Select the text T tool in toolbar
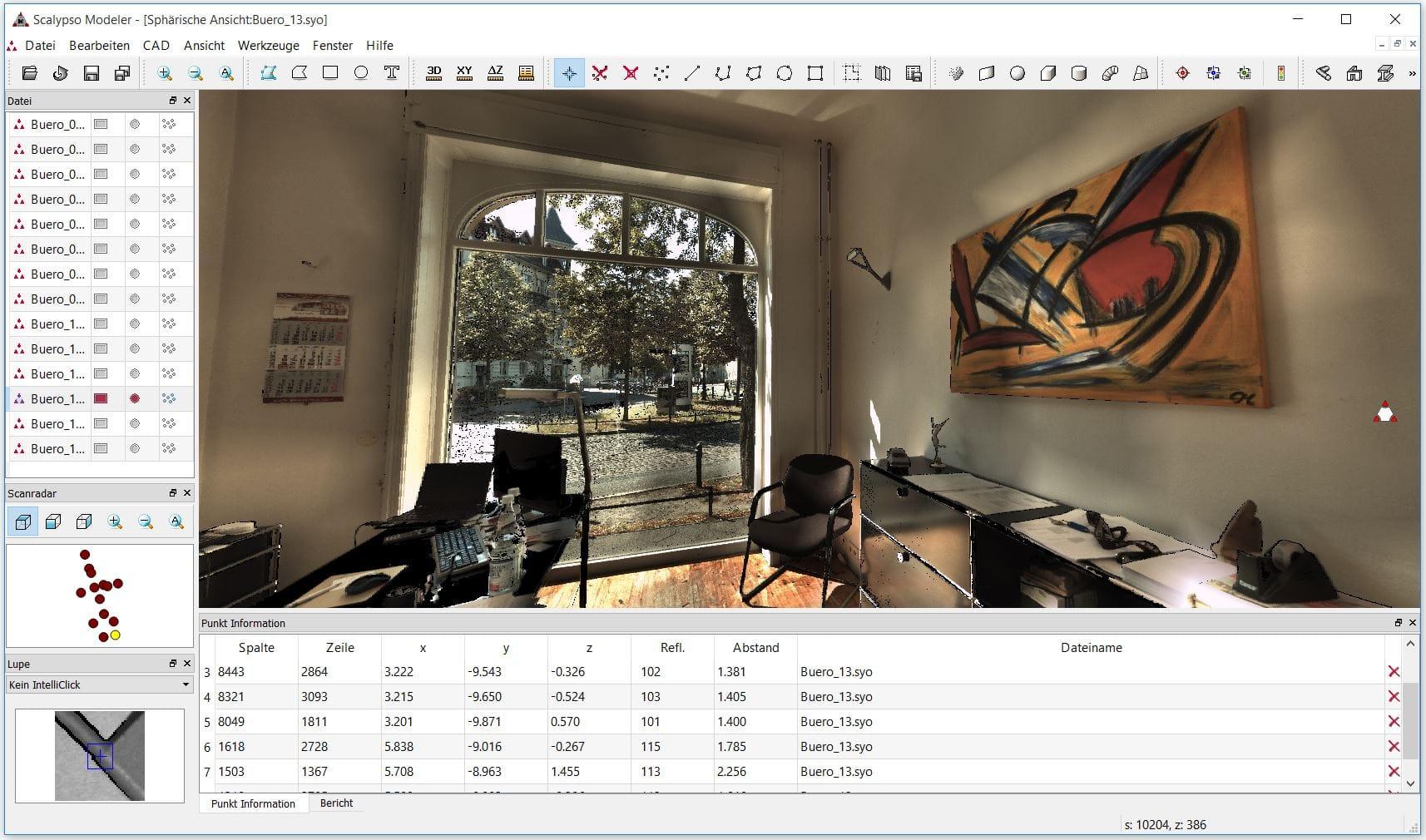 pos(392,73)
